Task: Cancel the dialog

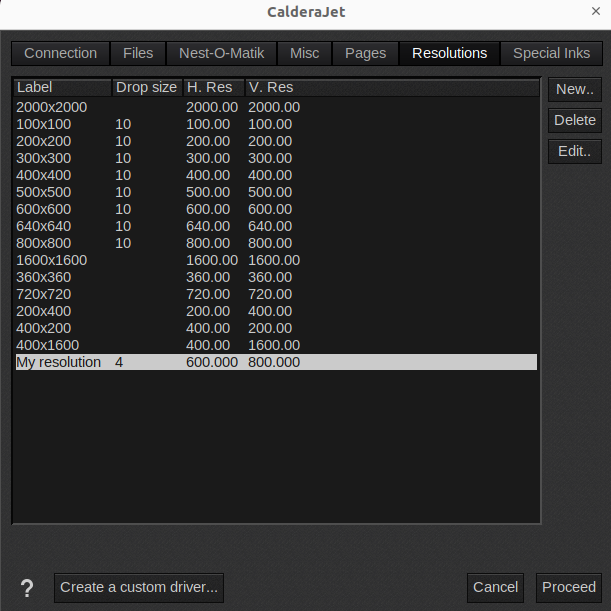Action: (495, 588)
